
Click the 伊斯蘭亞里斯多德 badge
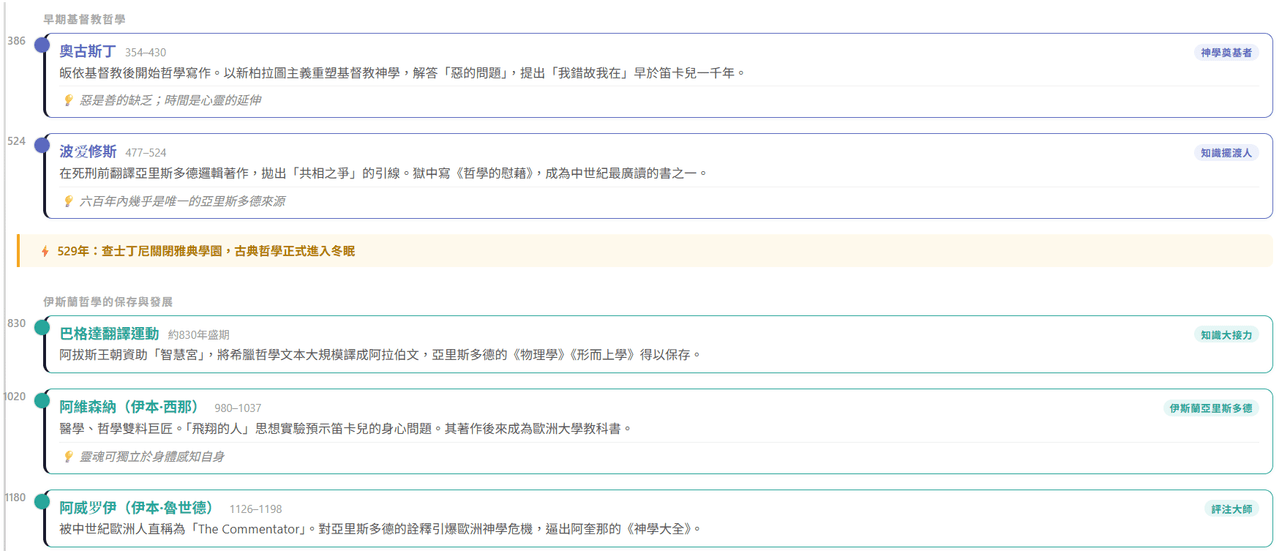[x=1211, y=408]
